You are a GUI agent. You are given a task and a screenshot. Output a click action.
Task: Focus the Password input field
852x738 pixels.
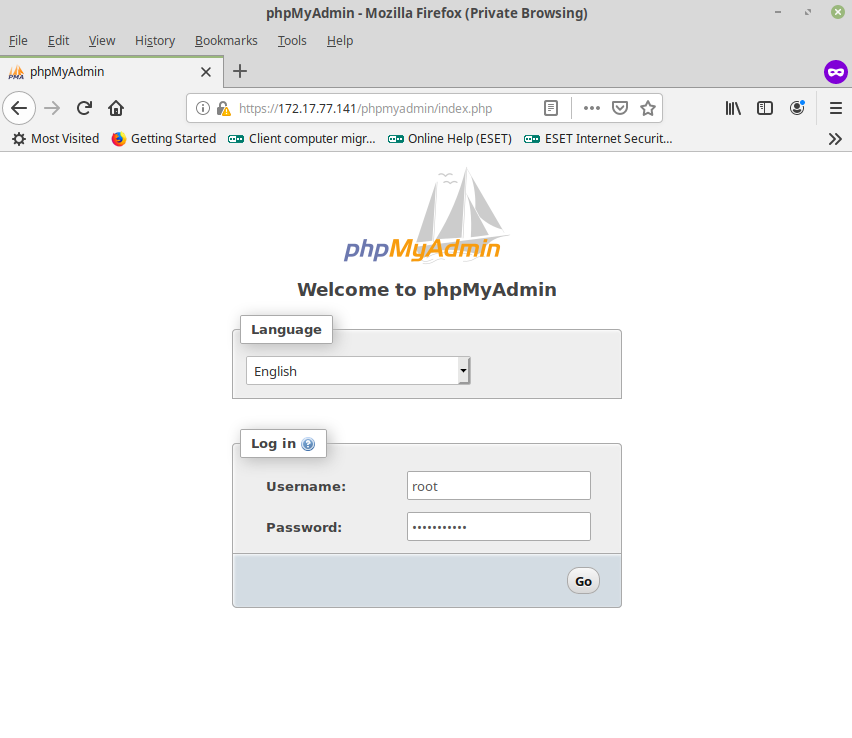click(499, 527)
